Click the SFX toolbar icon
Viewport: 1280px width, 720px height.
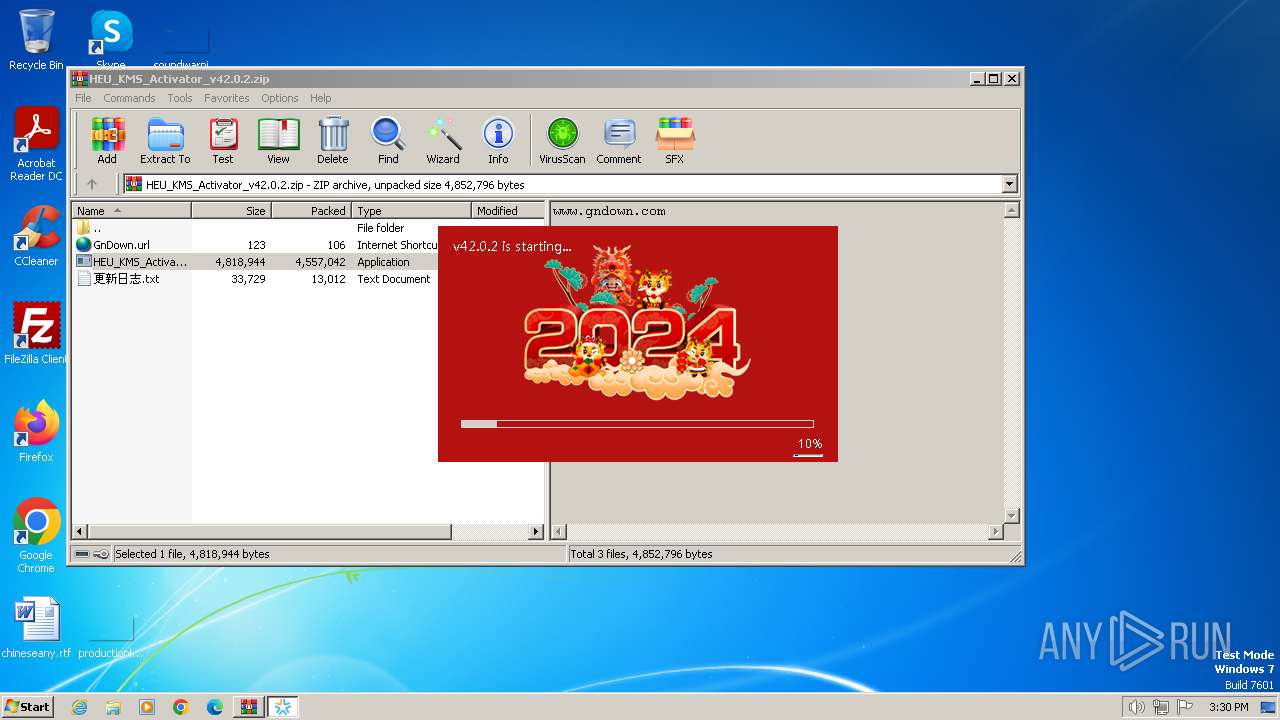pos(675,140)
